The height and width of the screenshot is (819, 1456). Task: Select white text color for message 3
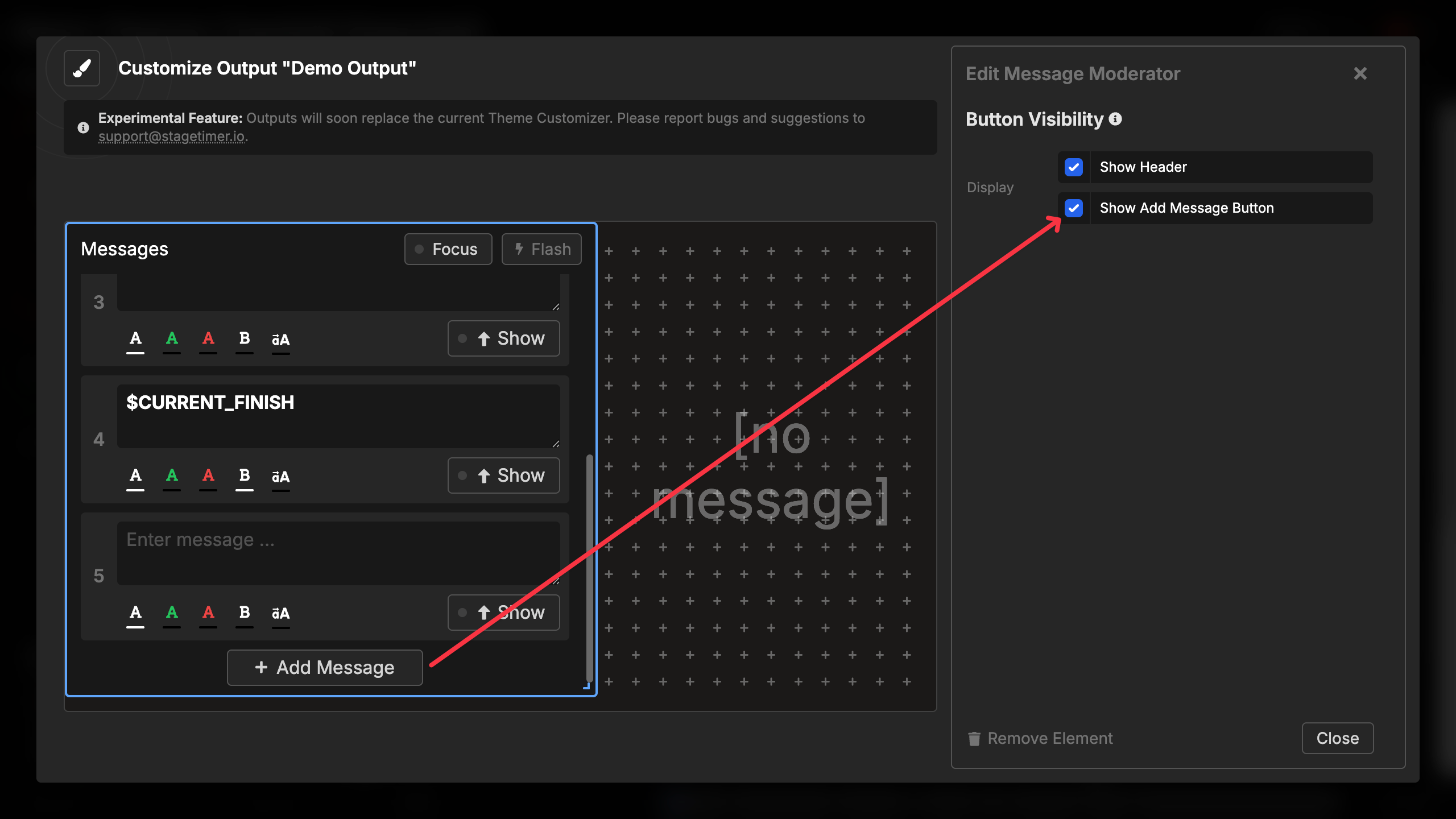(135, 339)
